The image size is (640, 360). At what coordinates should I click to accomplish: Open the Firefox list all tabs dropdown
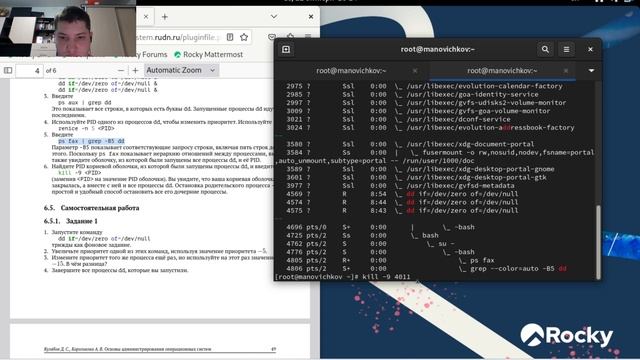274,17
